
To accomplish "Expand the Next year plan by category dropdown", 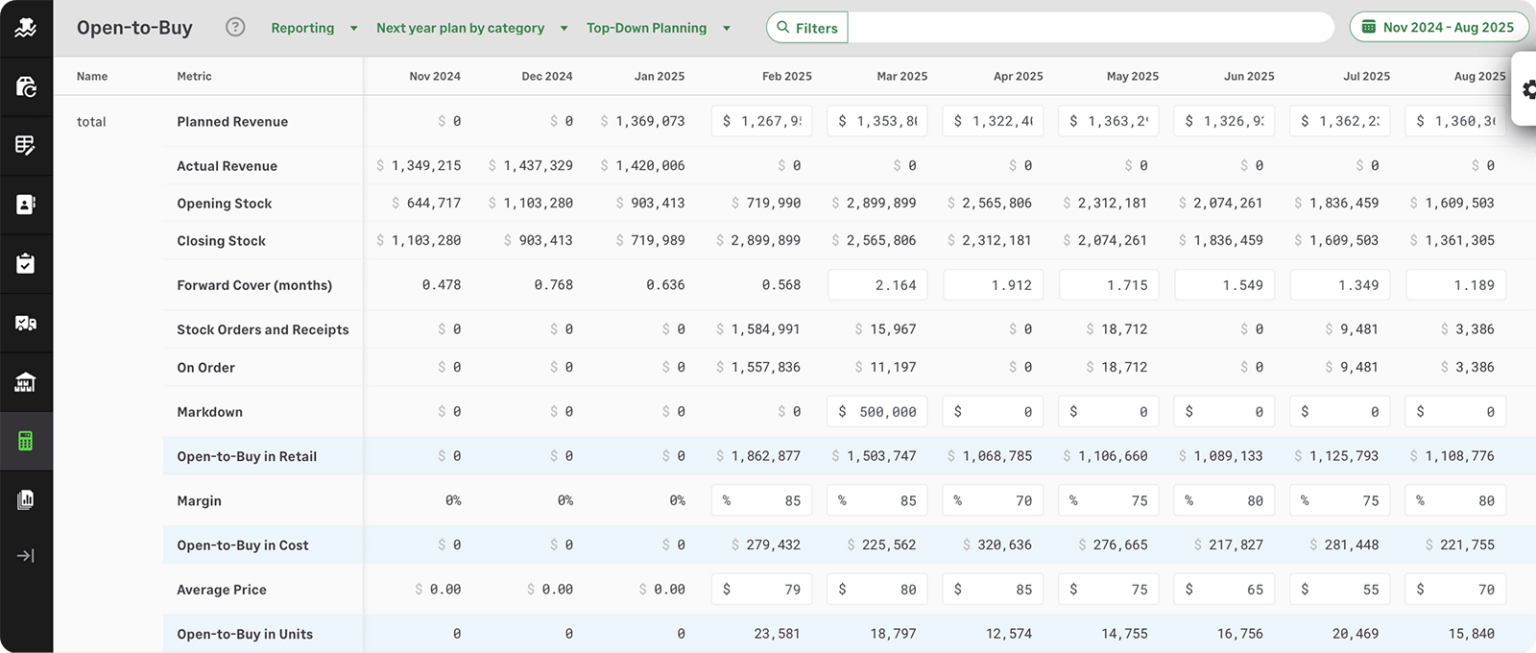I will click(470, 28).
